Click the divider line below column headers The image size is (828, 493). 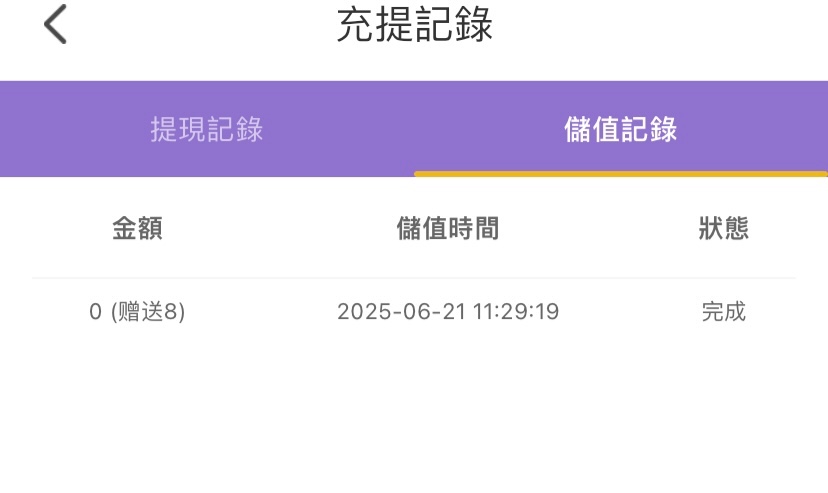click(414, 278)
